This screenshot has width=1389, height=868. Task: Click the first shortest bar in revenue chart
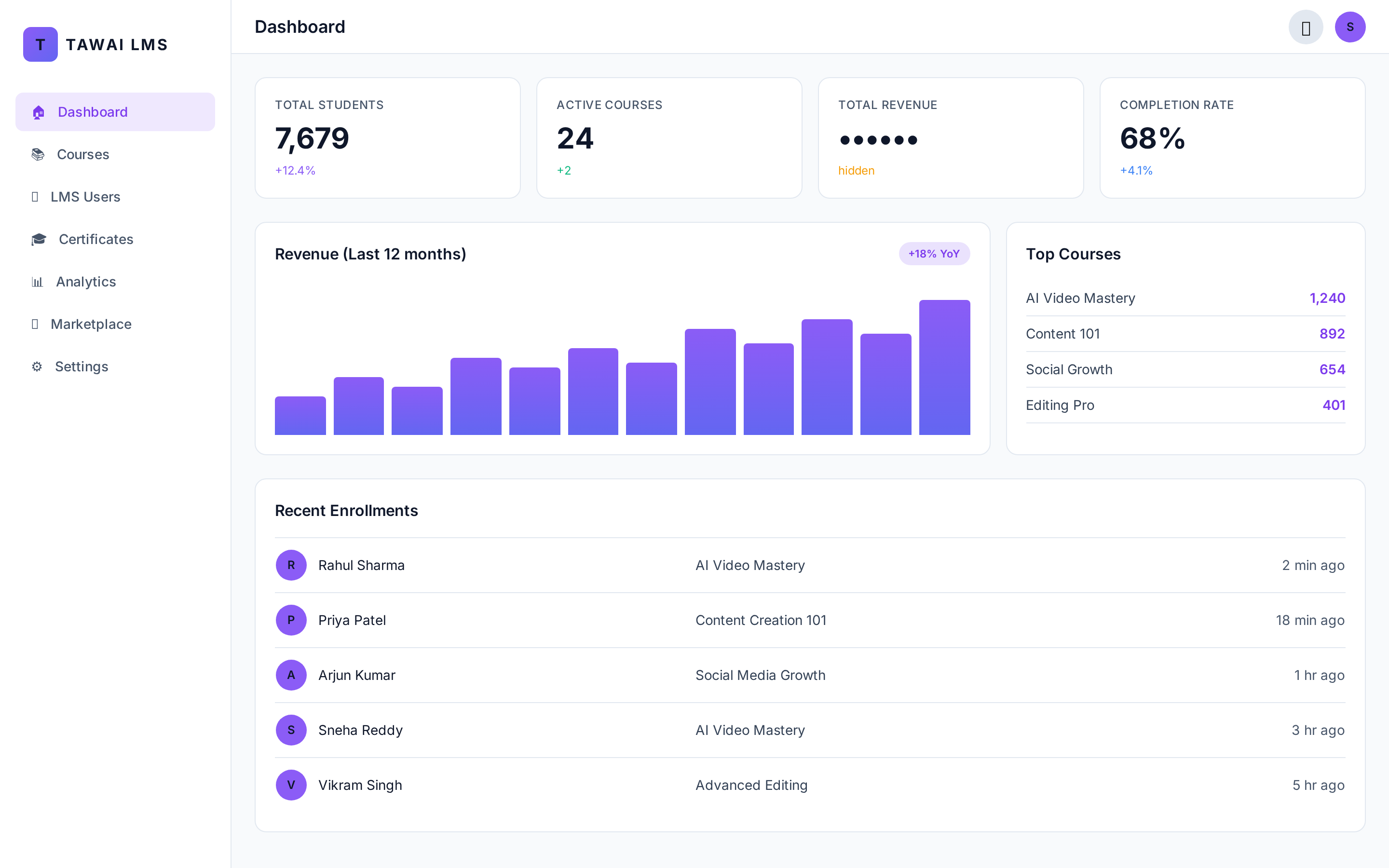(x=300, y=416)
